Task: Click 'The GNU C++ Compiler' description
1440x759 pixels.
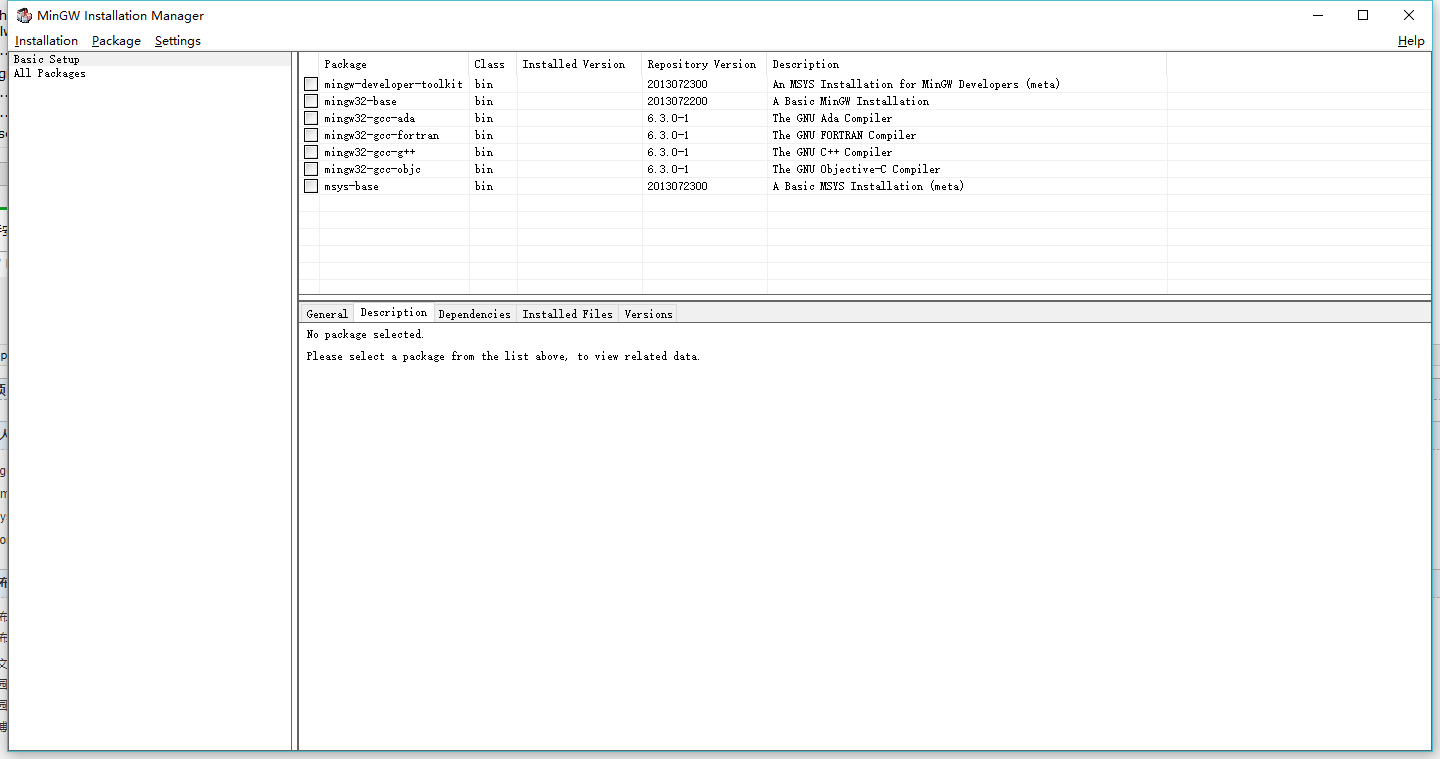Action: pyautogui.click(x=832, y=152)
